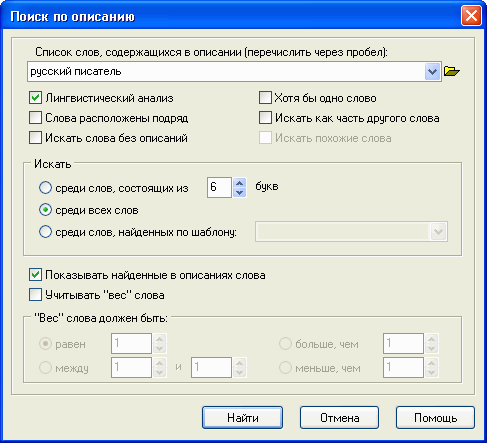Enable Учитывать "вес" слова checkbox
This screenshot has width=487, height=443.
[x=35, y=295]
